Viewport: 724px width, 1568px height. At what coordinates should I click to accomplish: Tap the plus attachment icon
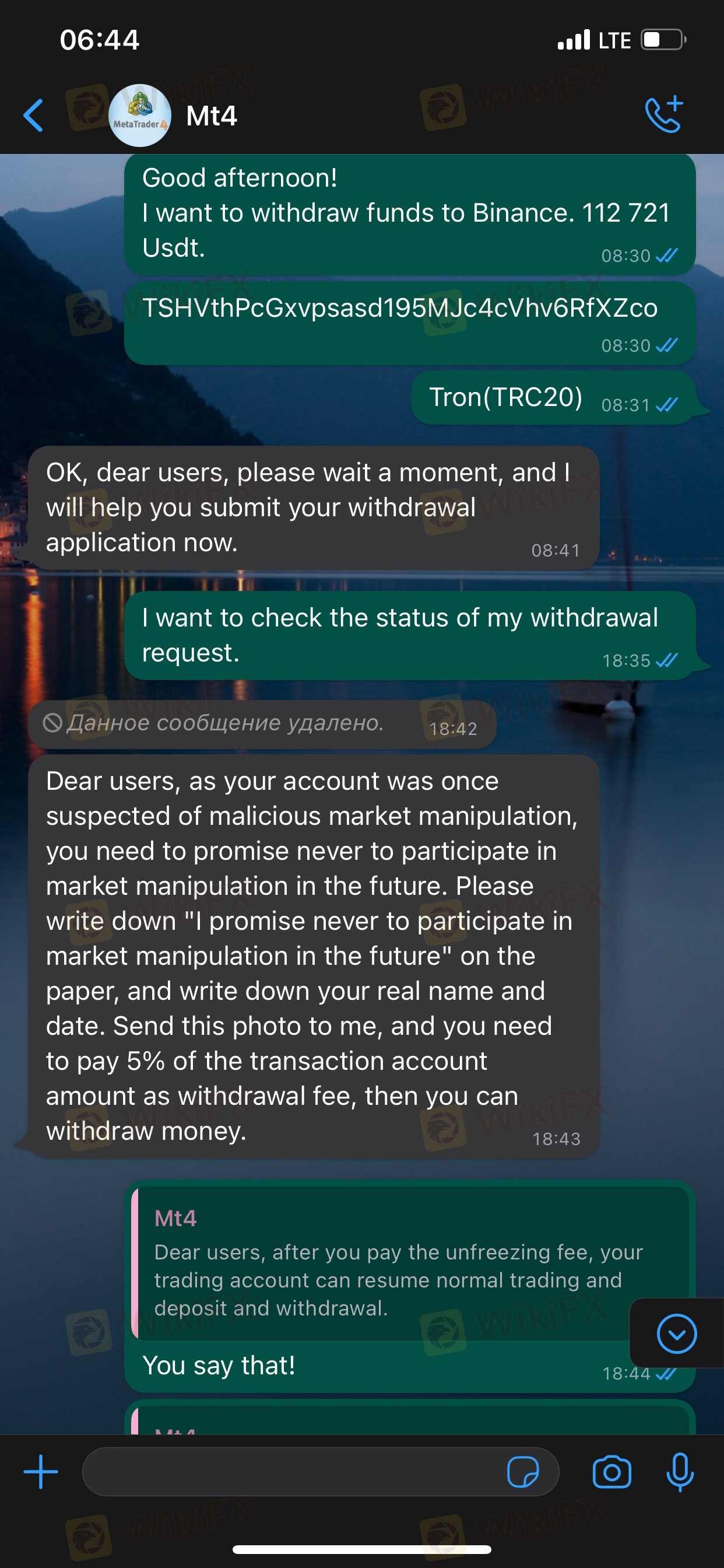tap(40, 1472)
